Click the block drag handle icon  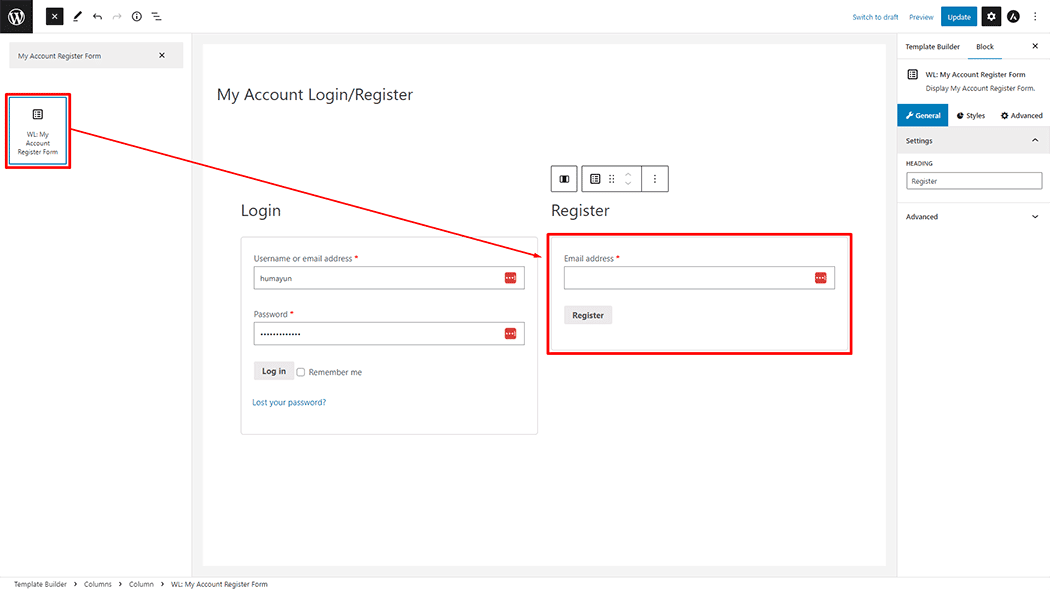(x=611, y=178)
